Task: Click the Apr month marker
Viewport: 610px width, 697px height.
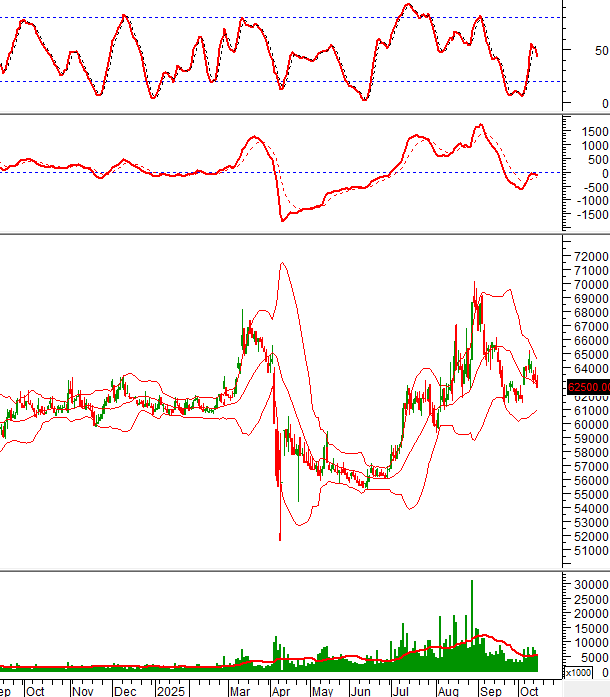Action: point(279,690)
